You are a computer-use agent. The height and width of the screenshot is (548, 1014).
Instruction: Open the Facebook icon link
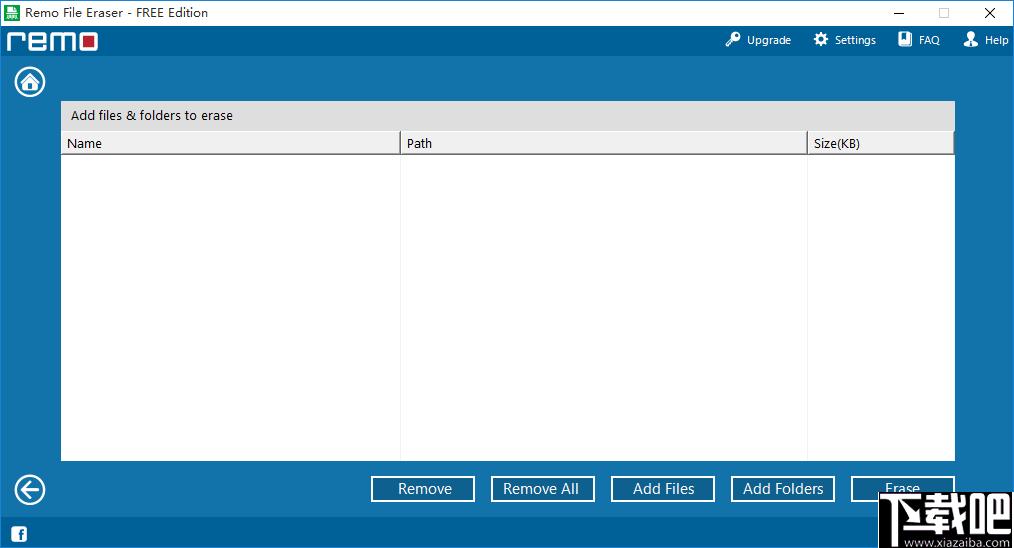(19, 534)
